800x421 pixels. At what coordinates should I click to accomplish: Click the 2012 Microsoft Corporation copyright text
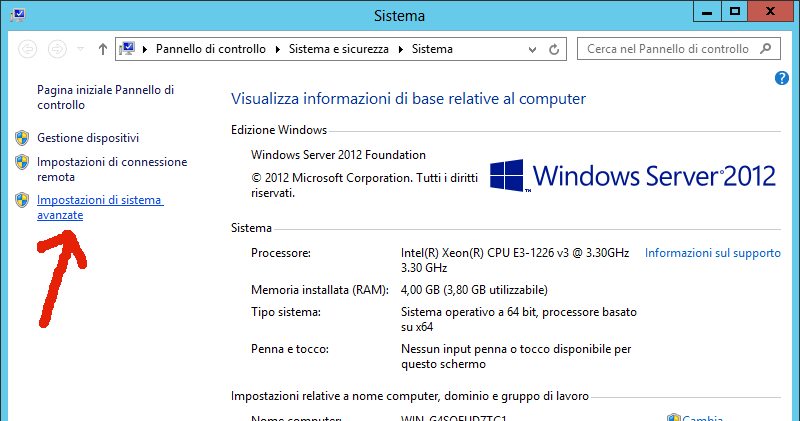[364, 185]
